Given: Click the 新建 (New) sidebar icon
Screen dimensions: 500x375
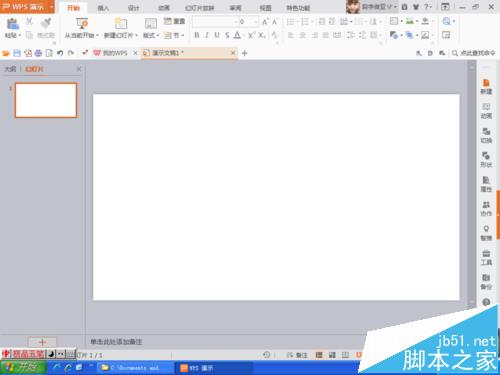Looking at the screenshot, I should click(x=486, y=87).
